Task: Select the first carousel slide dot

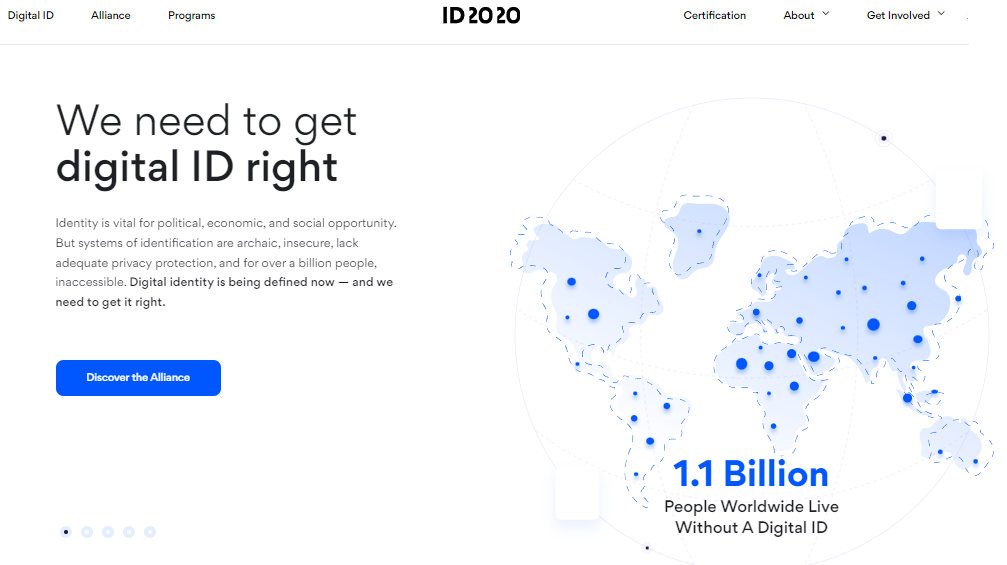Action: tap(66, 532)
